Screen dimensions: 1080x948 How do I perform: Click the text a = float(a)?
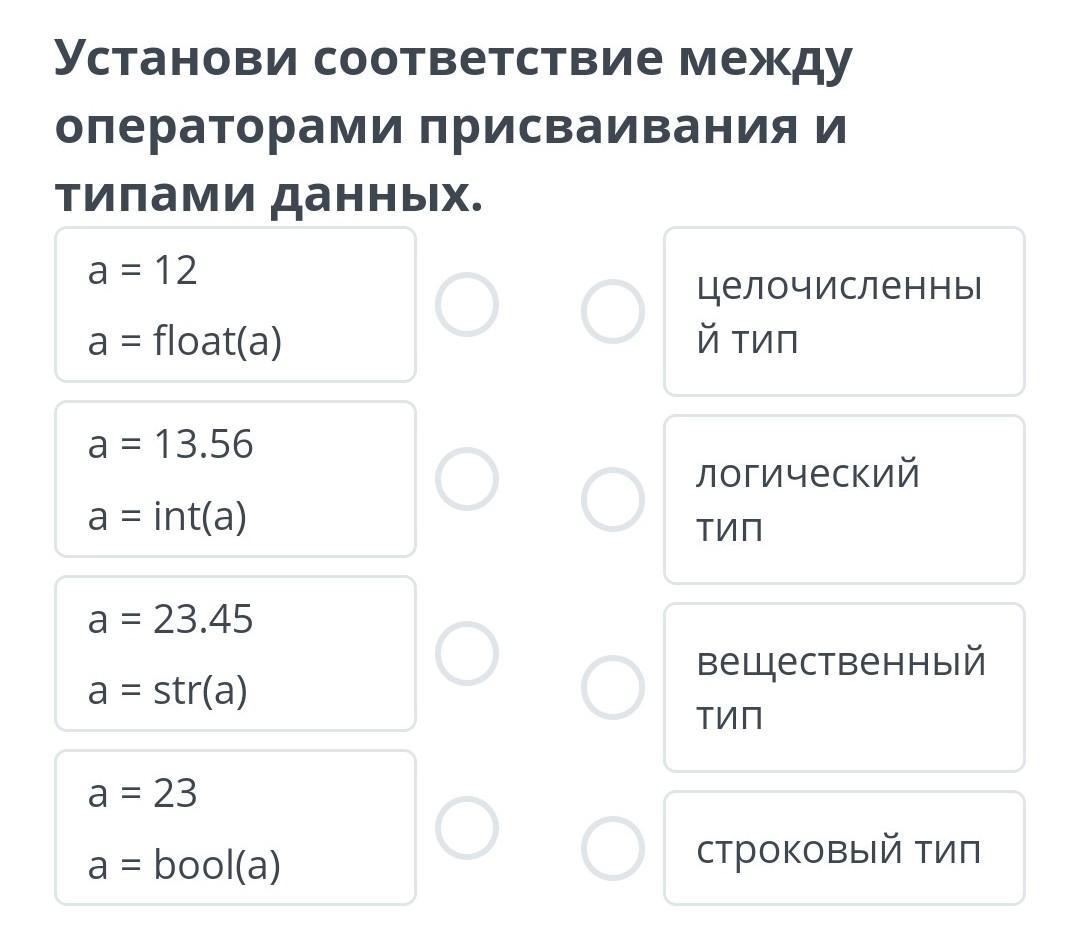point(185,341)
